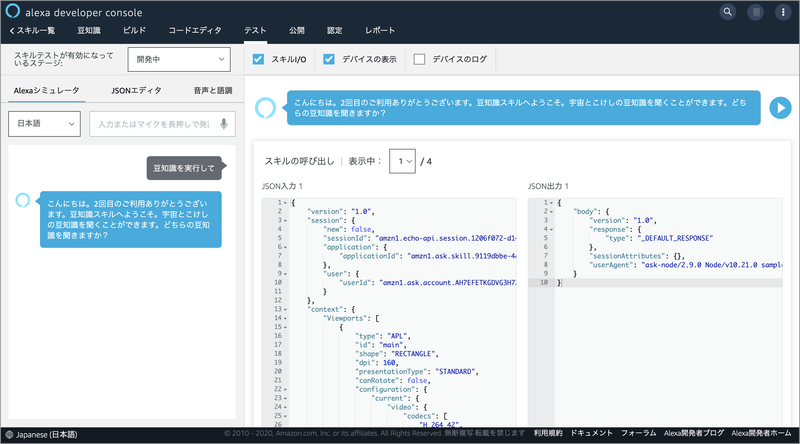
Task: Collapse JSON output response fold arrow line 4
Action: pos(552,230)
